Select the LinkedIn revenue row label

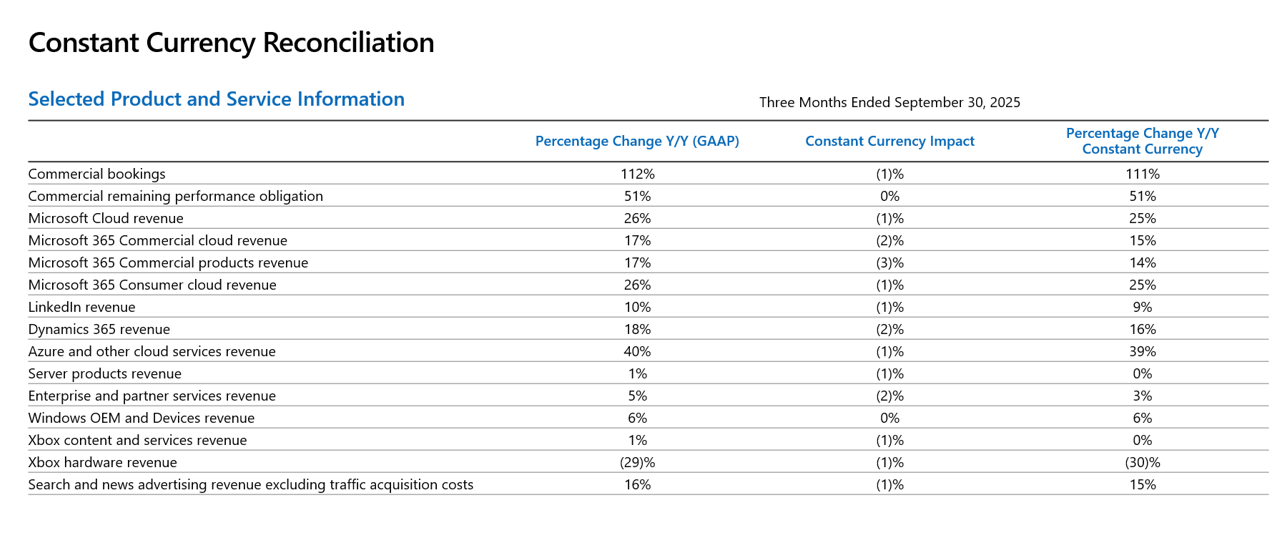[x=81, y=307]
